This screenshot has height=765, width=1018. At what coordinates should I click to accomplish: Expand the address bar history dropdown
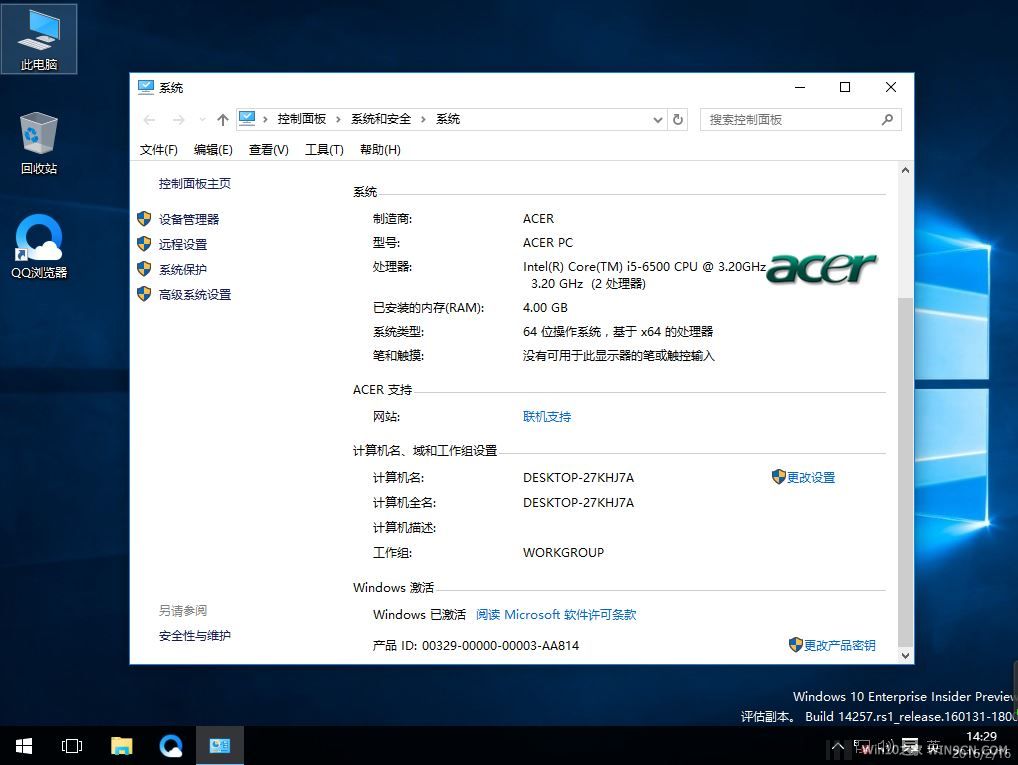pos(657,119)
